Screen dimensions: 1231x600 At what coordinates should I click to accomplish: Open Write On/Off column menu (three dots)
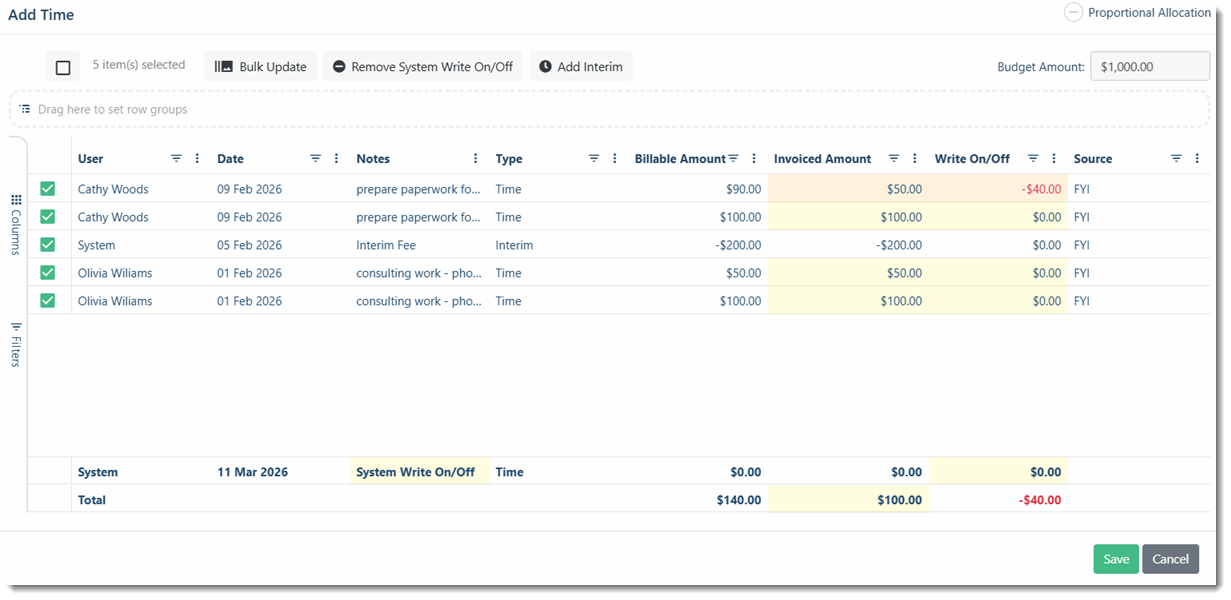click(x=1054, y=159)
